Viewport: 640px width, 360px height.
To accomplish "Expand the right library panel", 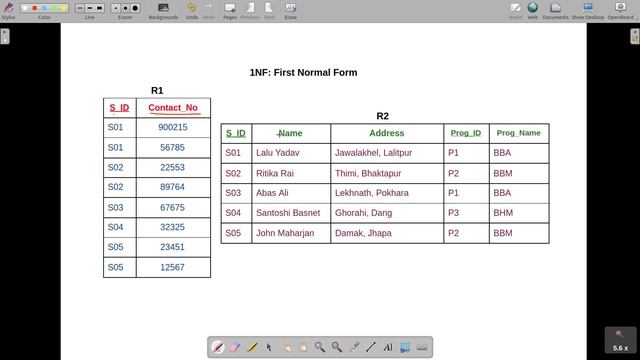I will (635, 36).
